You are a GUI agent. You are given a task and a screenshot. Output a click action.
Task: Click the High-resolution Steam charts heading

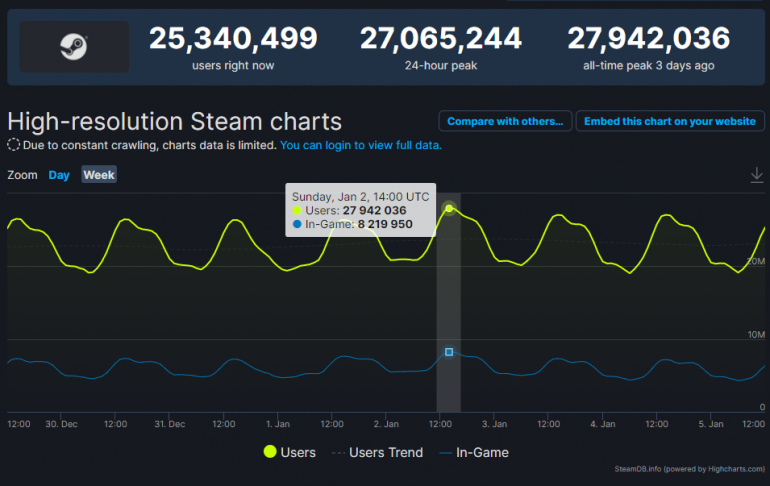coord(175,121)
